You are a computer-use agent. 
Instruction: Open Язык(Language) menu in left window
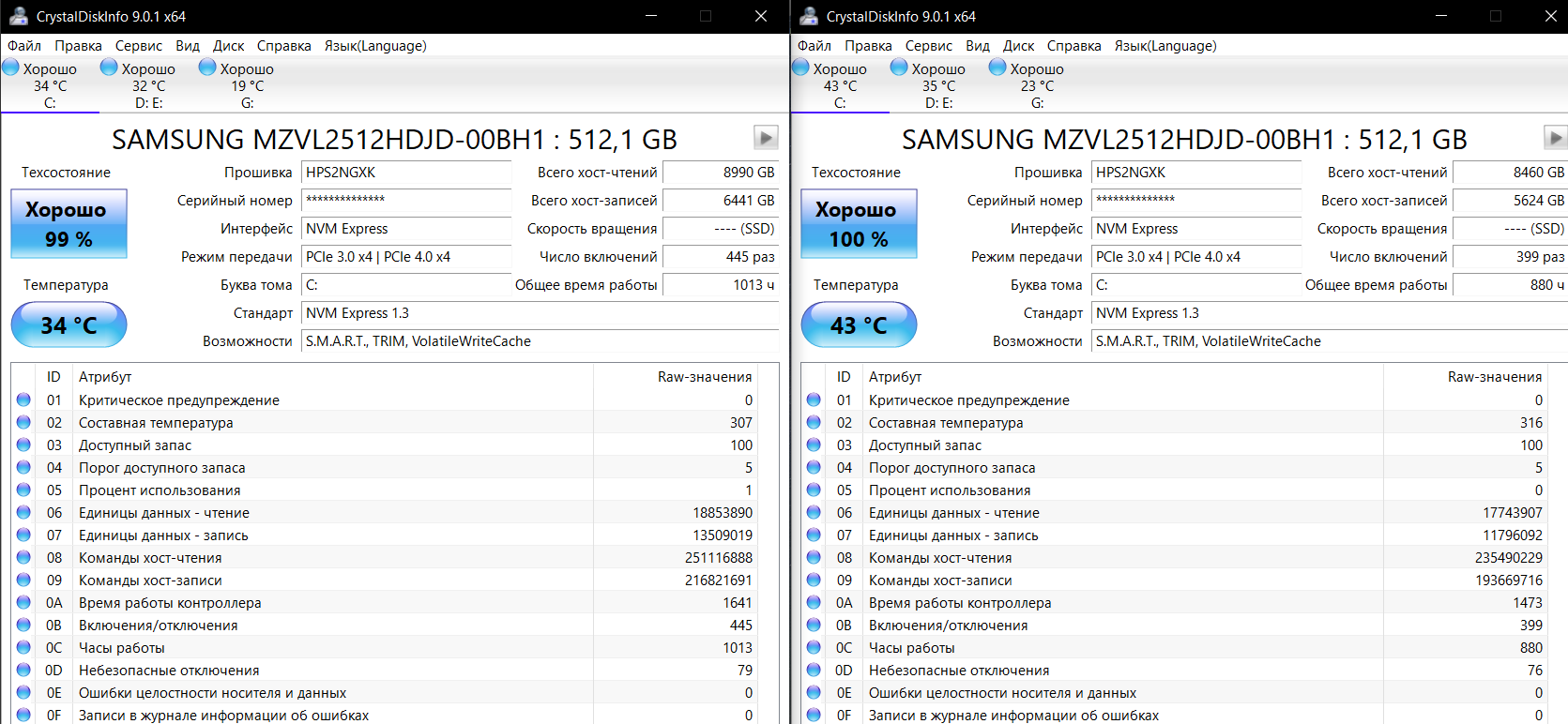(375, 46)
